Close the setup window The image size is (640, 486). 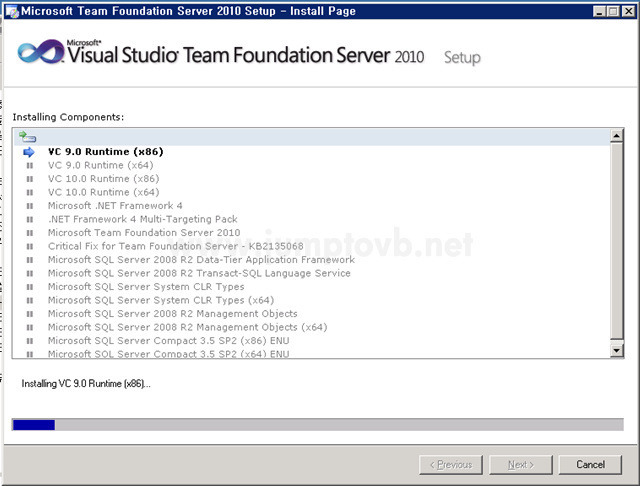tap(629, 11)
